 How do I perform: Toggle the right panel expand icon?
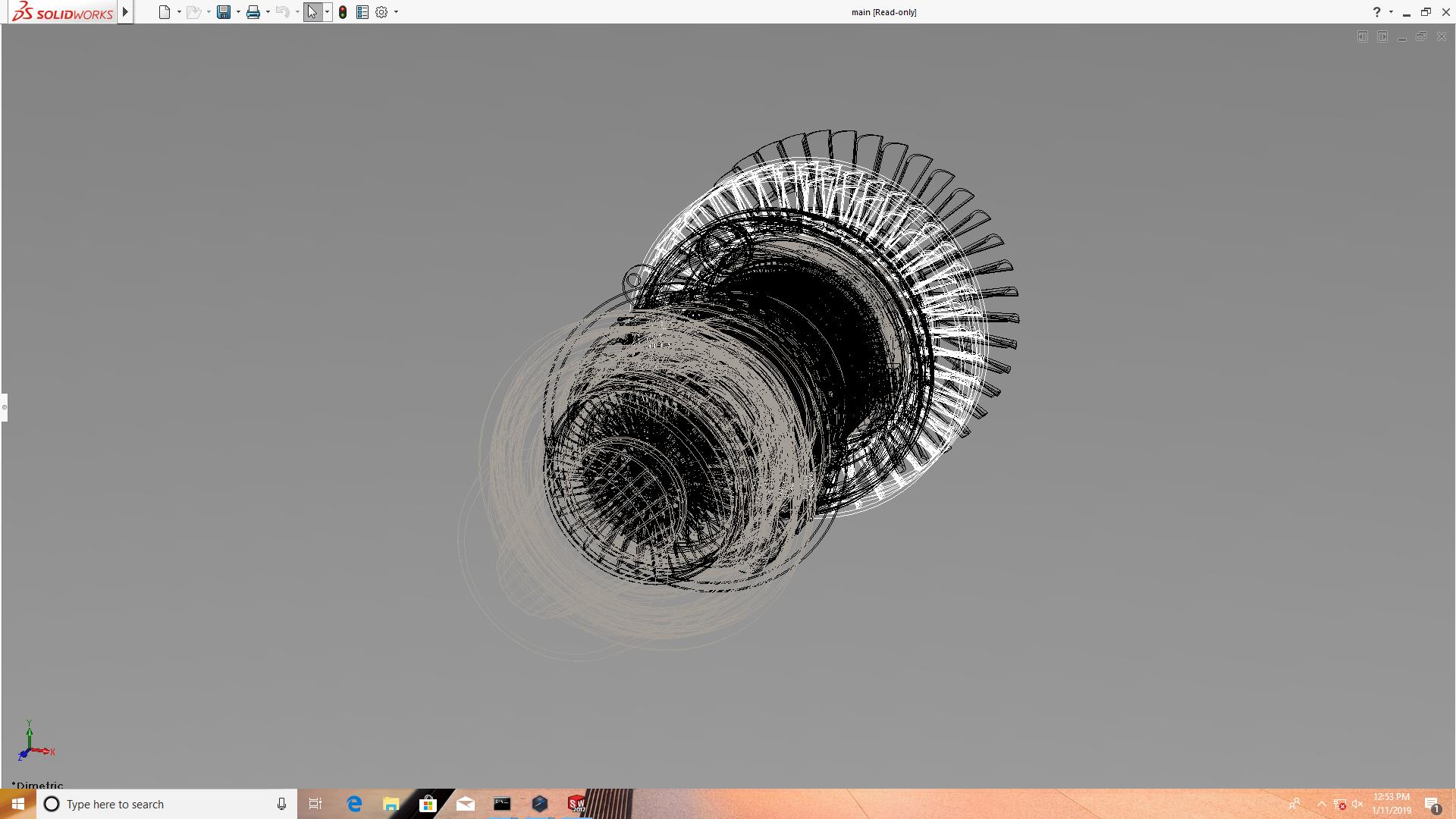pos(1382,36)
